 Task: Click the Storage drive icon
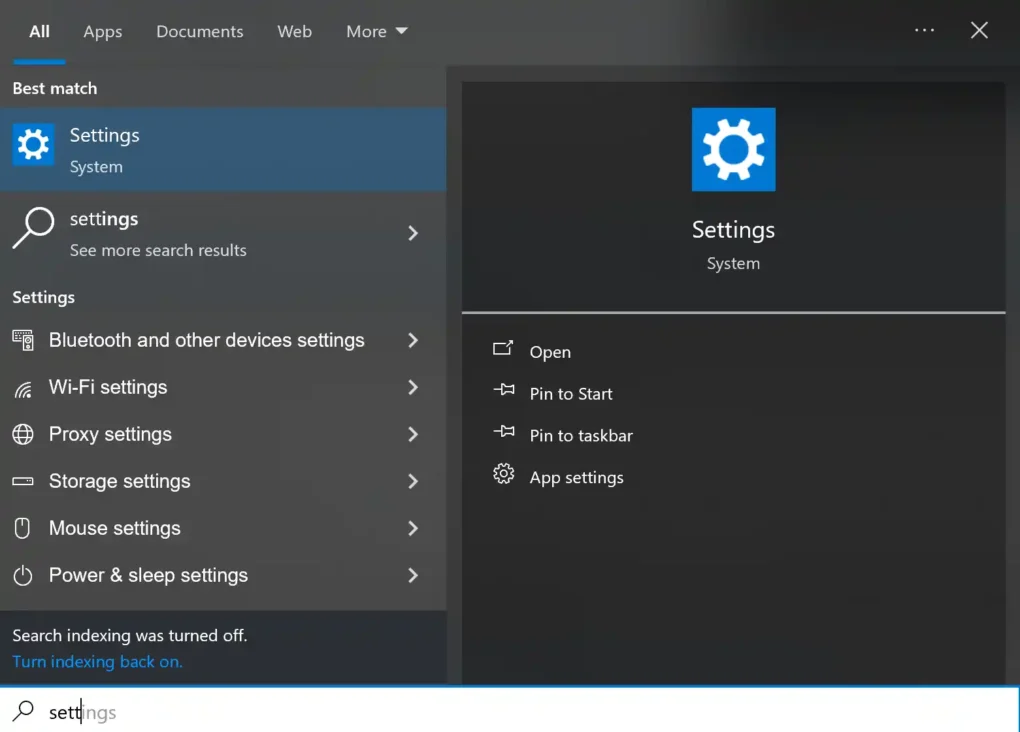coord(23,481)
